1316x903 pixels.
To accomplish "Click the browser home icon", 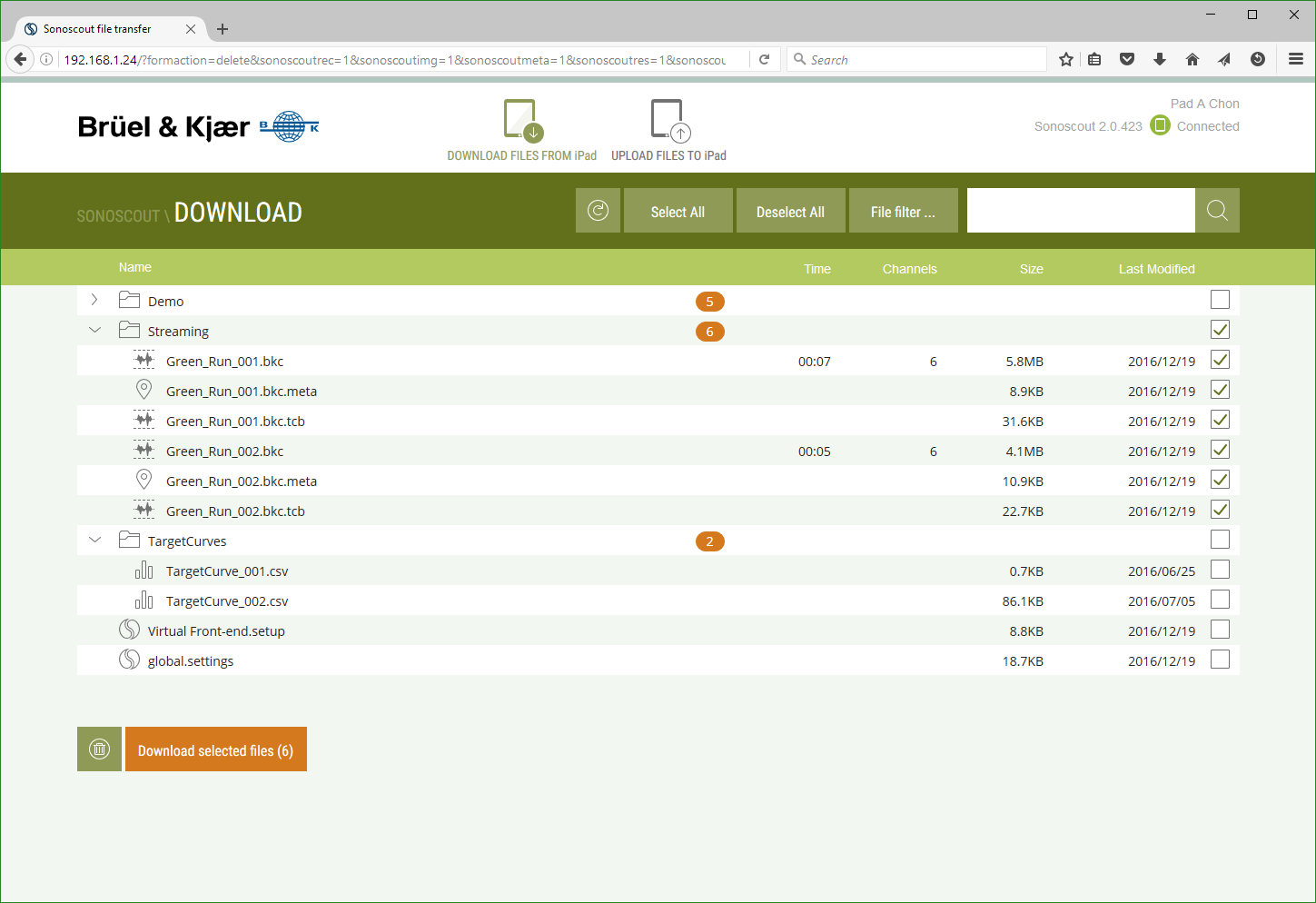I will pos(1192,60).
